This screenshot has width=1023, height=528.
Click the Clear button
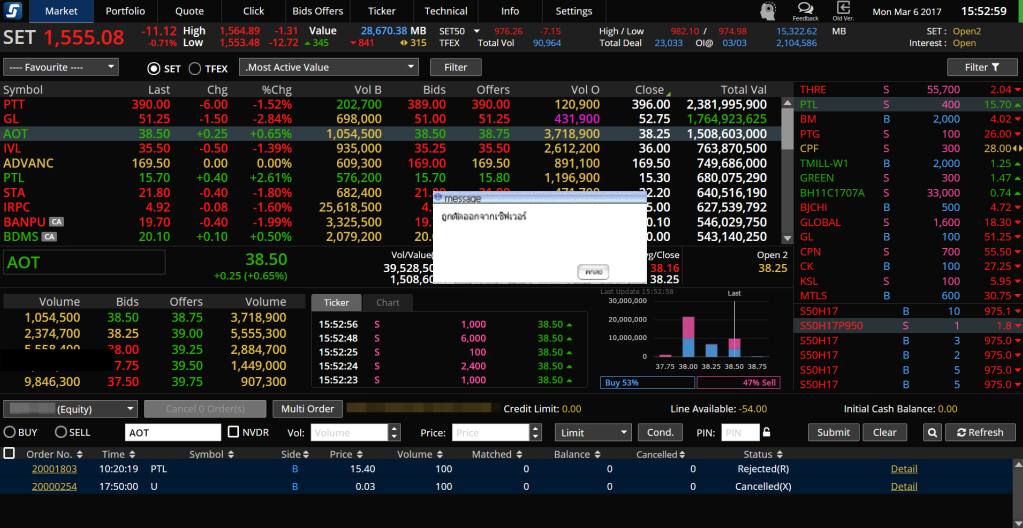click(x=885, y=432)
